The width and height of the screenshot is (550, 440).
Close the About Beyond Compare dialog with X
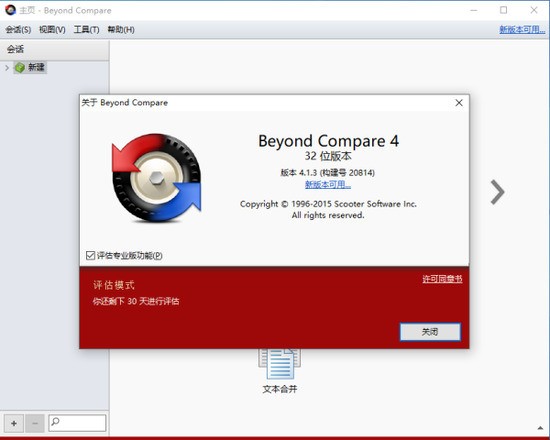[x=459, y=103]
